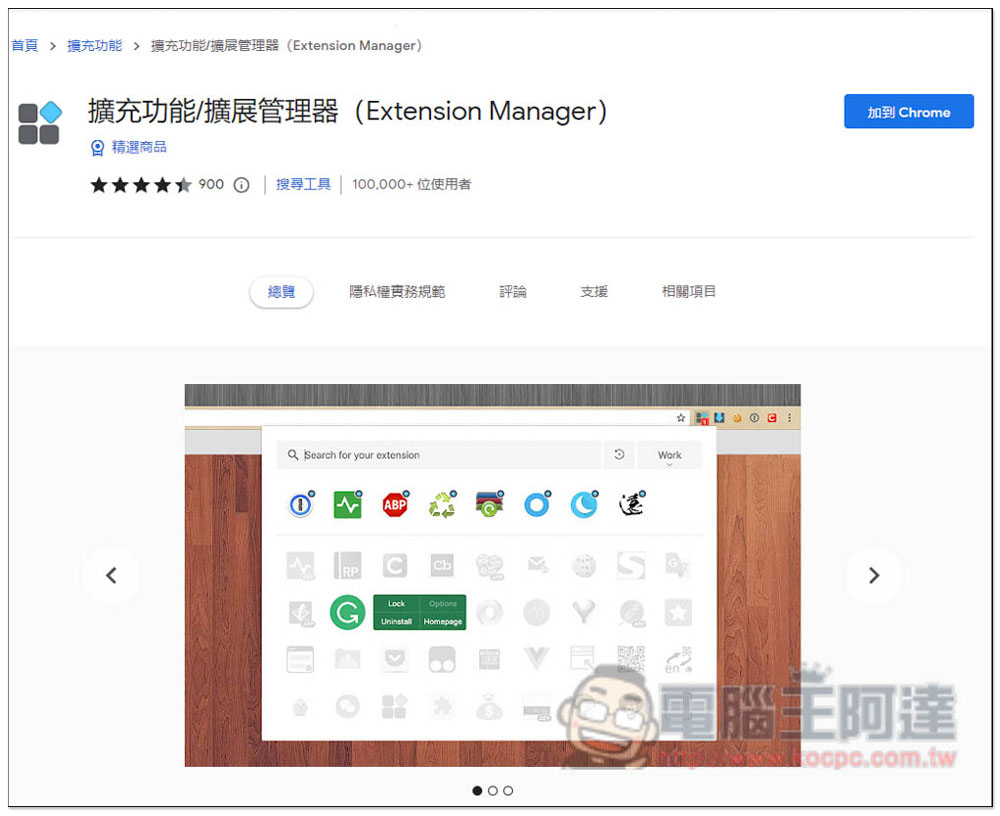Screen dimensions: 1000x816
Task: Click the 精選商品 badge
Action: coord(128,147)
